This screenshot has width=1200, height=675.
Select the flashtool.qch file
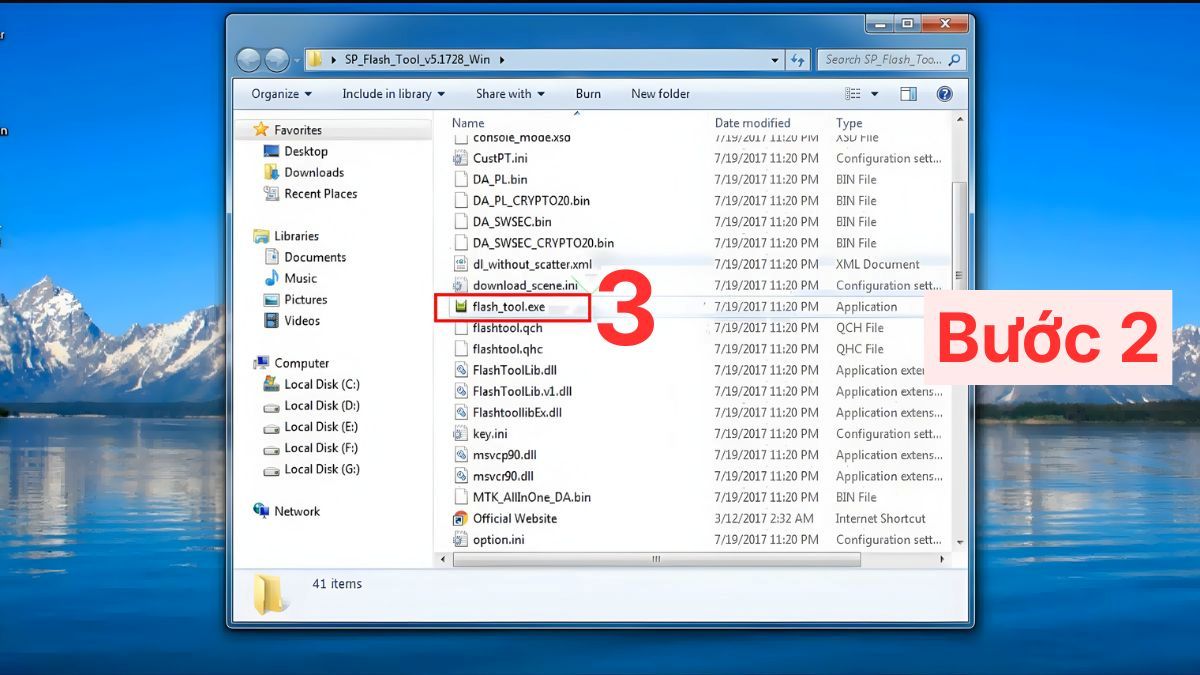[x=508, y=328]
